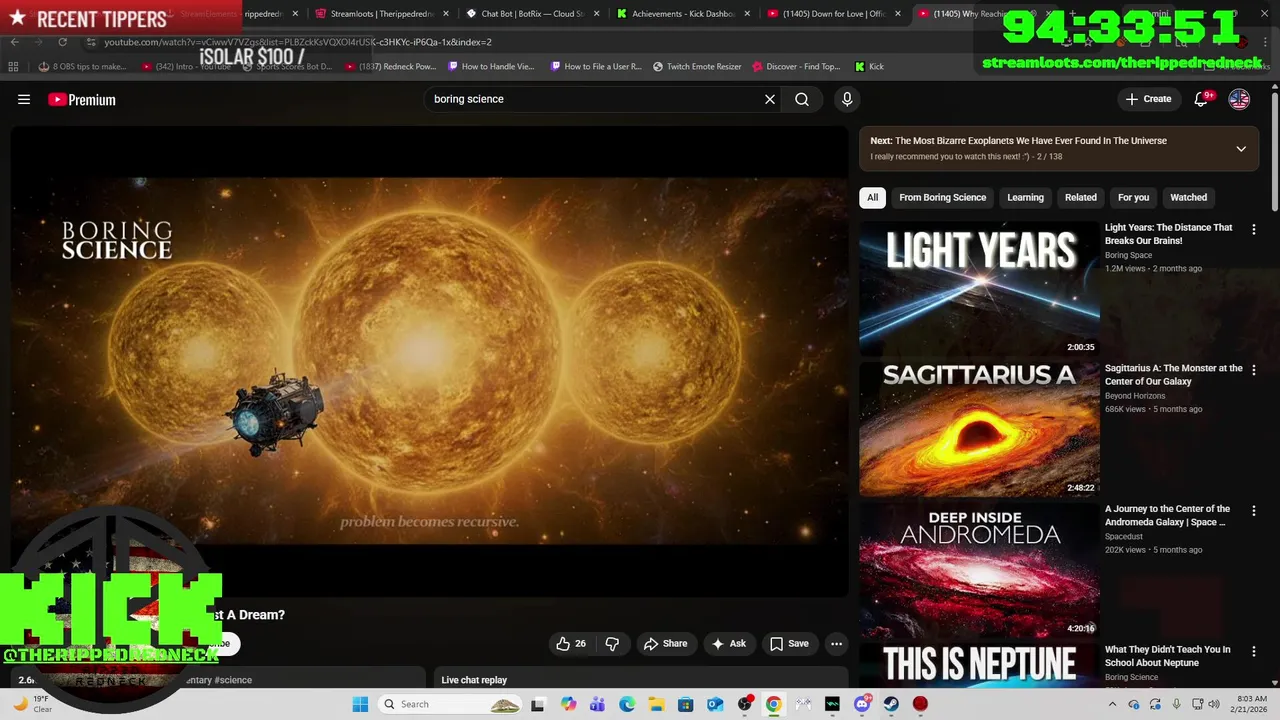Clear the search box with the X

pyautogui.click(x=770, y=99)
